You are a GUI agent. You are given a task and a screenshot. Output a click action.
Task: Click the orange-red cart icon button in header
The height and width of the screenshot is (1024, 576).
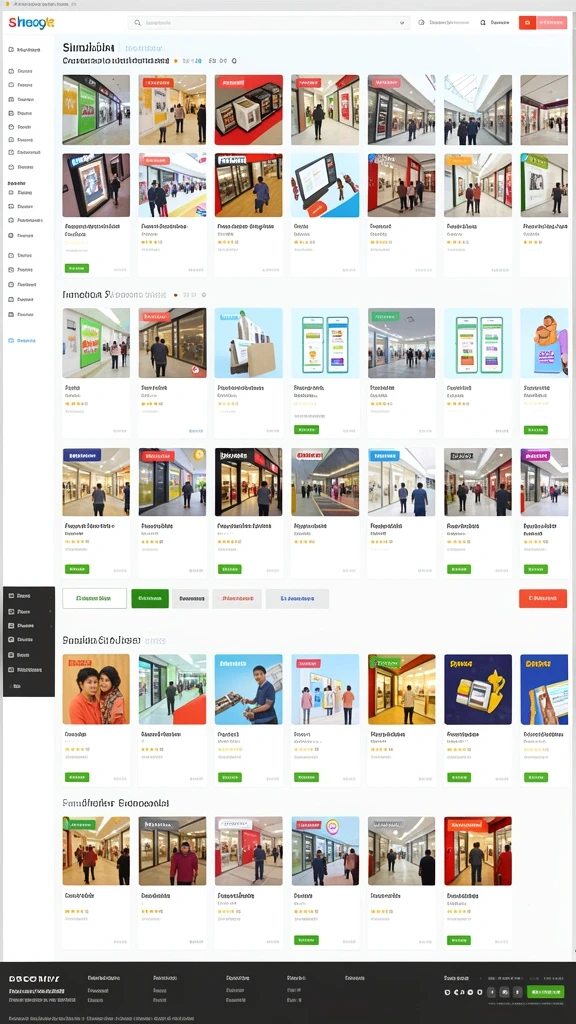point(527,23)
